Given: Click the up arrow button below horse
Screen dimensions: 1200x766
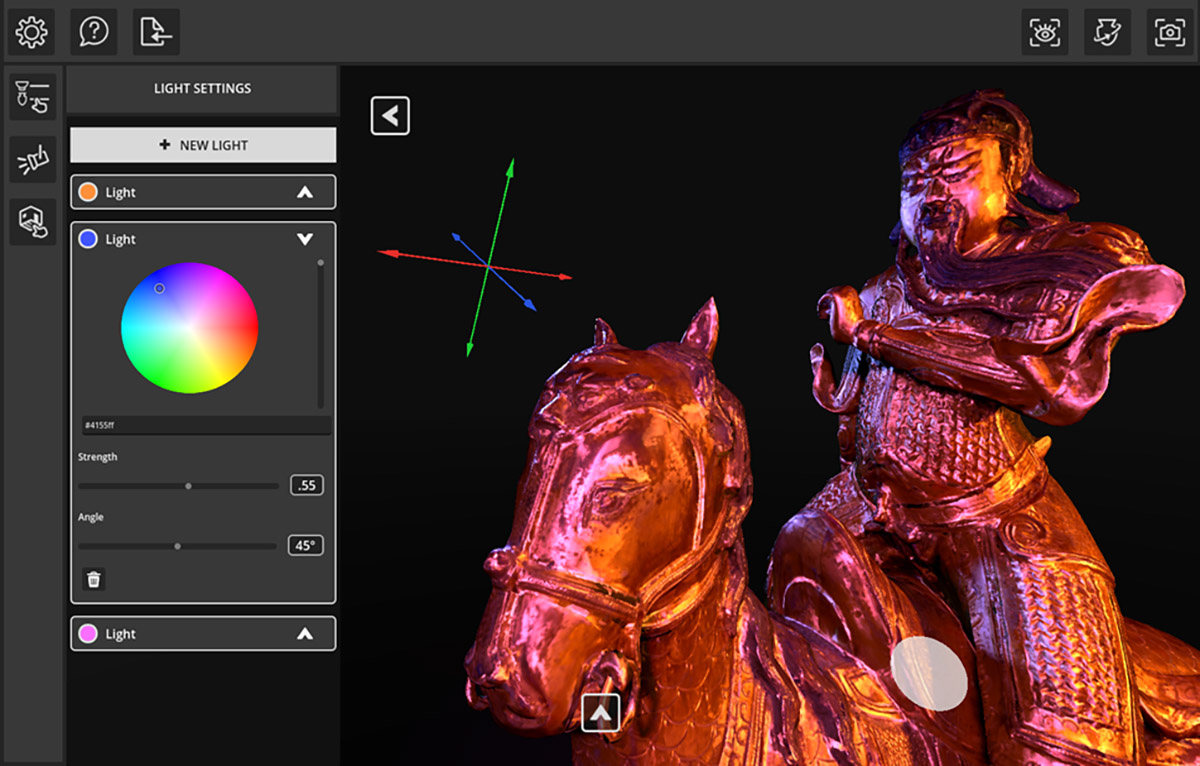Looking at the screenshot, I should pyautogui.click(x=600, y=713).
